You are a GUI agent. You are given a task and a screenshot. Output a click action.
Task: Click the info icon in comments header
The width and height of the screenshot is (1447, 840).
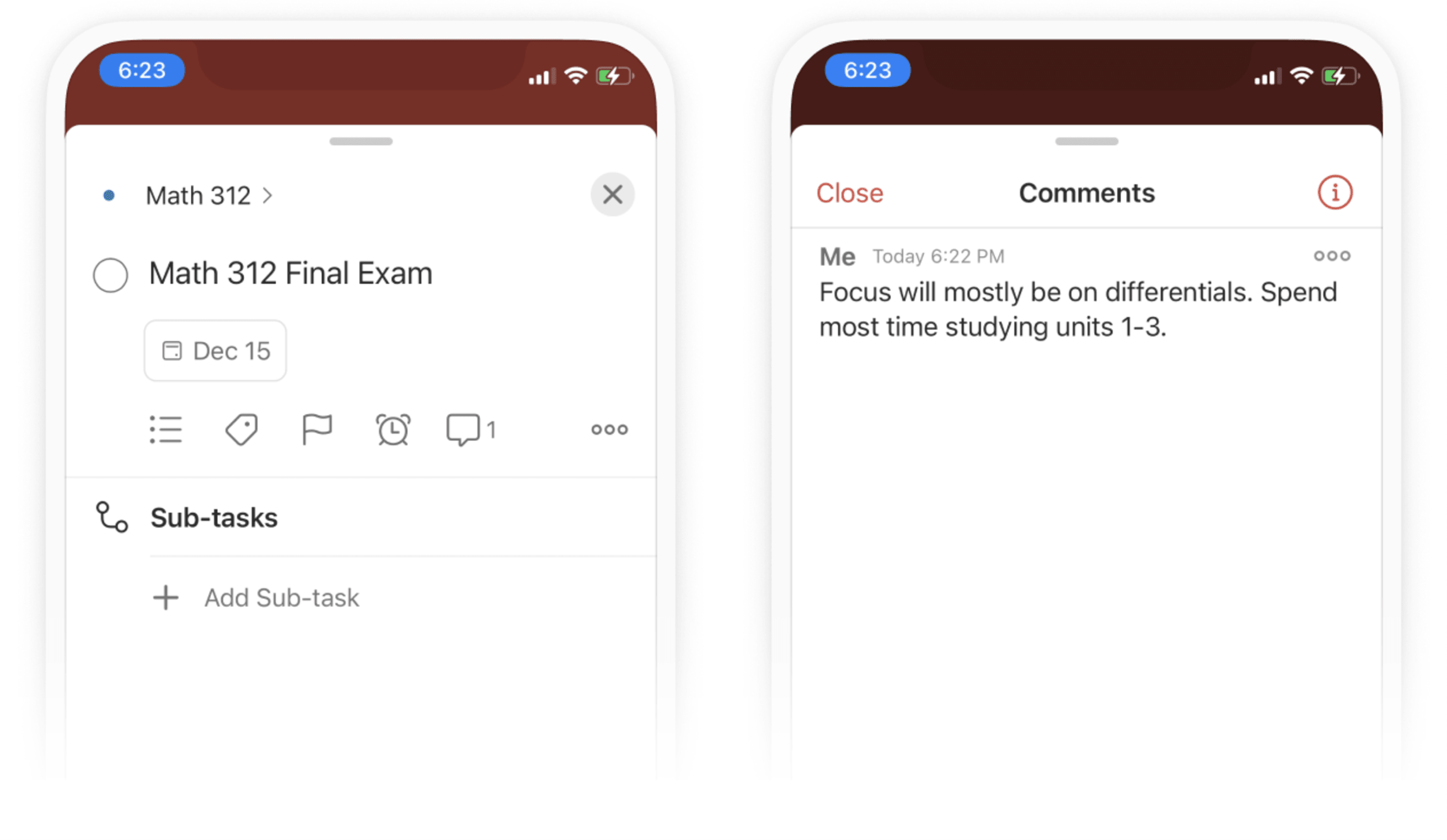(x=1335, y=192)
